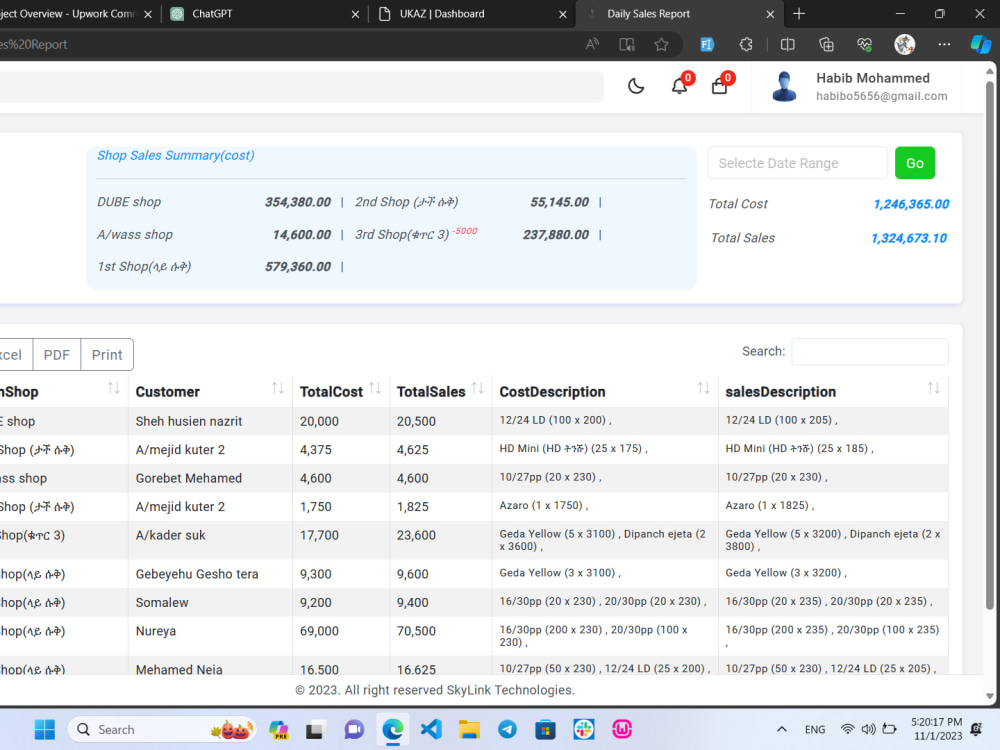Show hidden system tray icons
The height and width of the screenshot is (750, 1000).
781,730
